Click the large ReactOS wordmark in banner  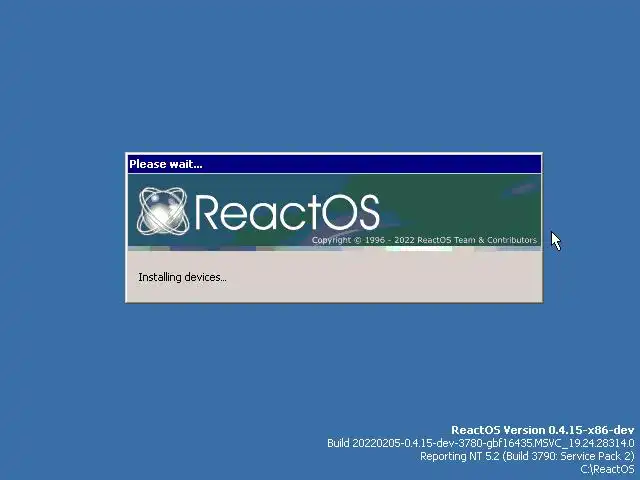288,212
